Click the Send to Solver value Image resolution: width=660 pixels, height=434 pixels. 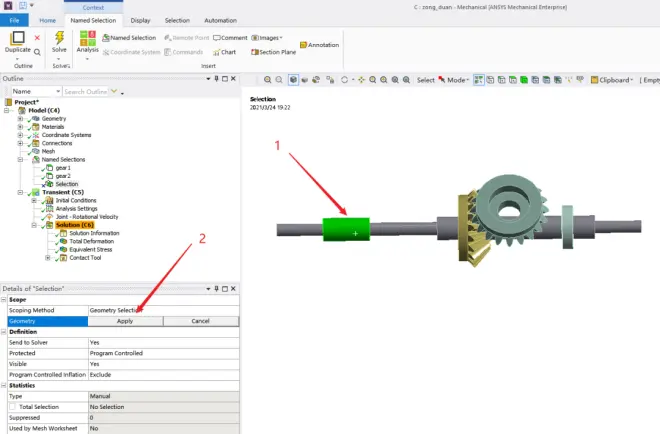pos(163,343)
